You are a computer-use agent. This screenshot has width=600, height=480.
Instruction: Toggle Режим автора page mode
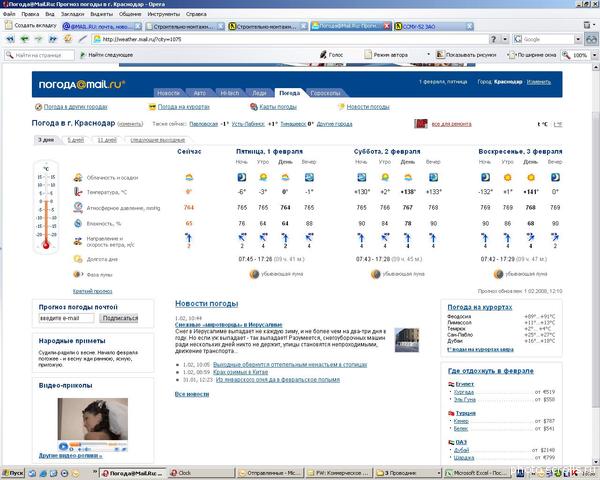(386, 55)
